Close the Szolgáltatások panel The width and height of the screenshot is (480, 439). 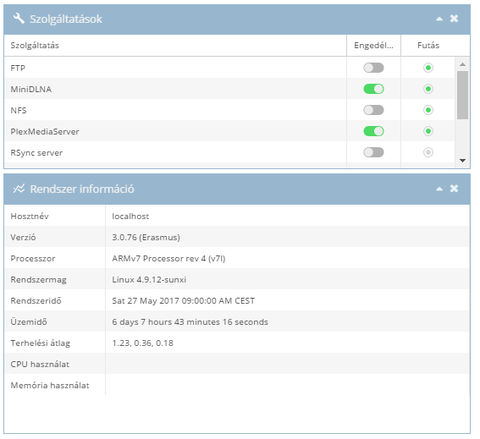pyautogui.click(x=454, y=18)
